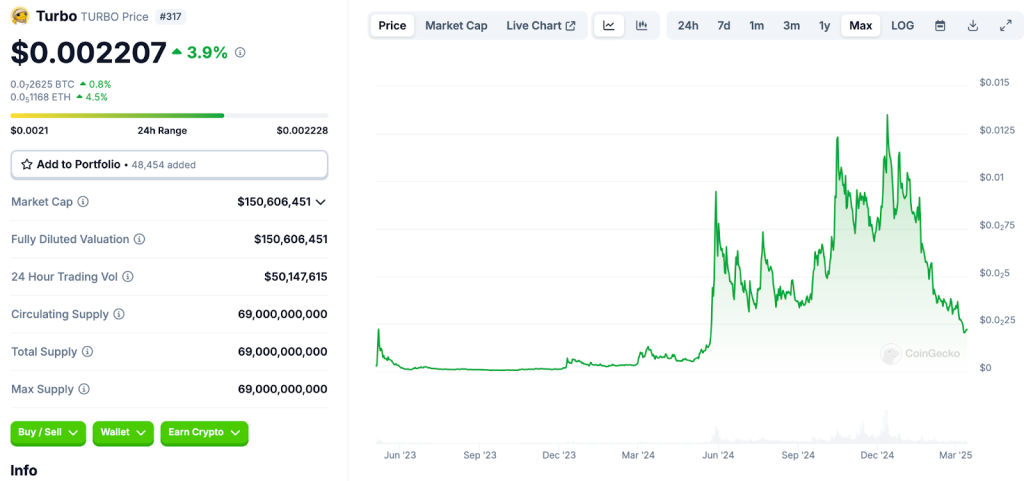The image size is (1024, 481).
Task: Click the Turbo coin logo
Action: [19, 17]
